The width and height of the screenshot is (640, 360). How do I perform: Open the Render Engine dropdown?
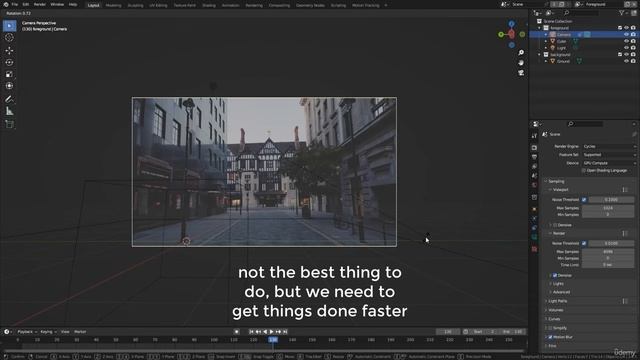click(609, 147)
